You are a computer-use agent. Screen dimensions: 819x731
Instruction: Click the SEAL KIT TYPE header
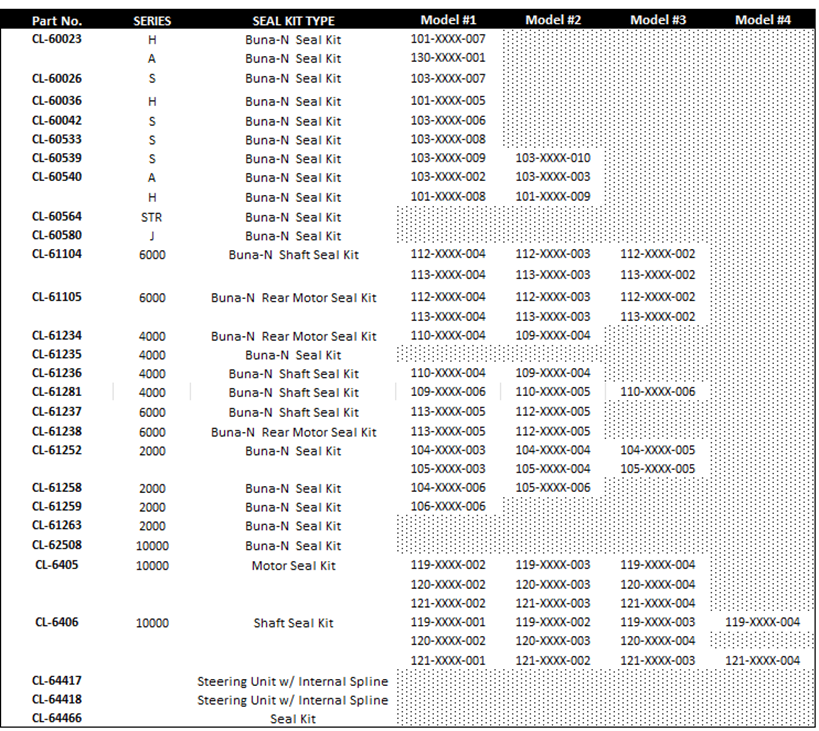293,20
